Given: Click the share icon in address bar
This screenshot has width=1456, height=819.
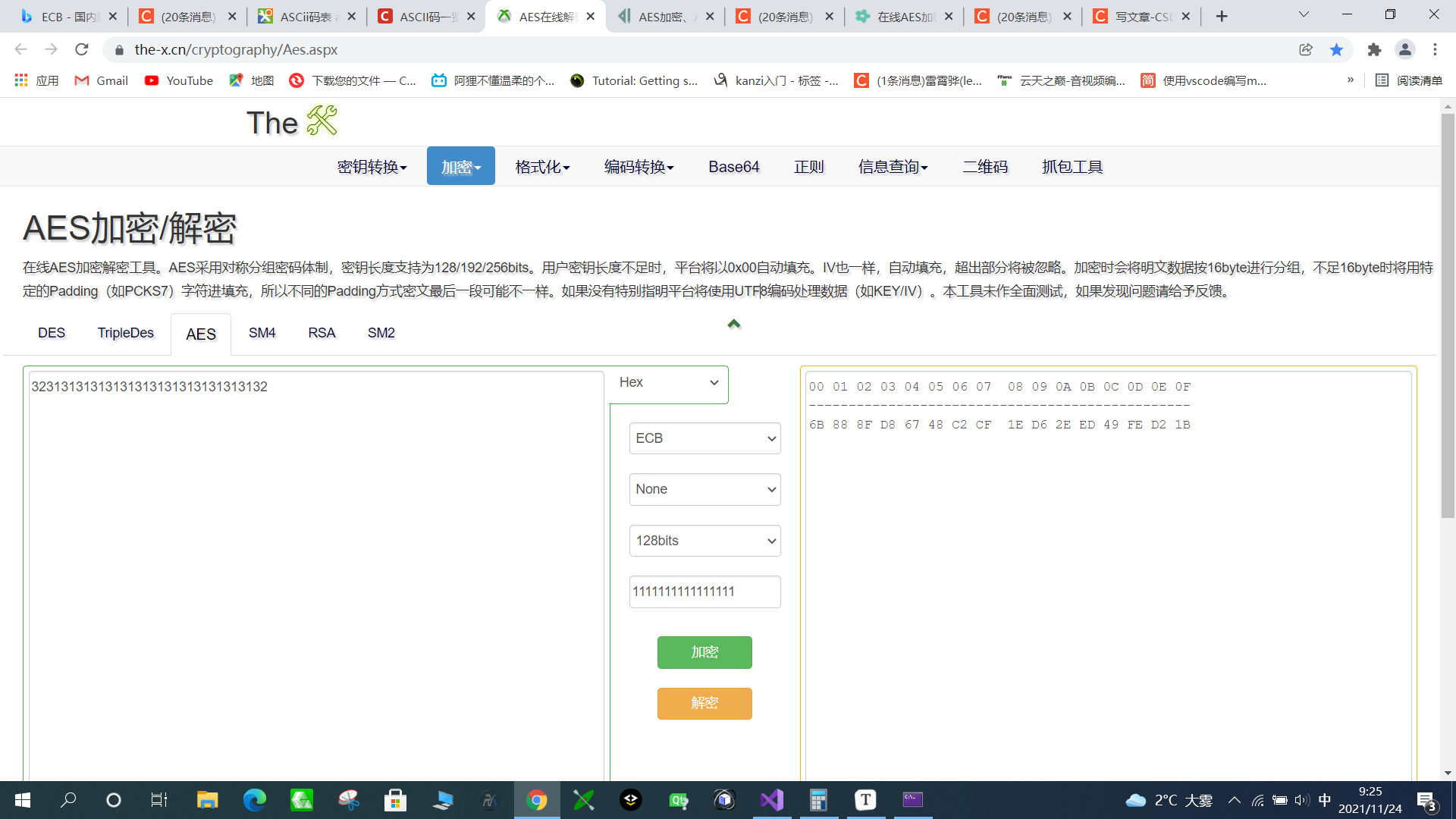Looking at the screenshot, I should [x=1306, y=49].
